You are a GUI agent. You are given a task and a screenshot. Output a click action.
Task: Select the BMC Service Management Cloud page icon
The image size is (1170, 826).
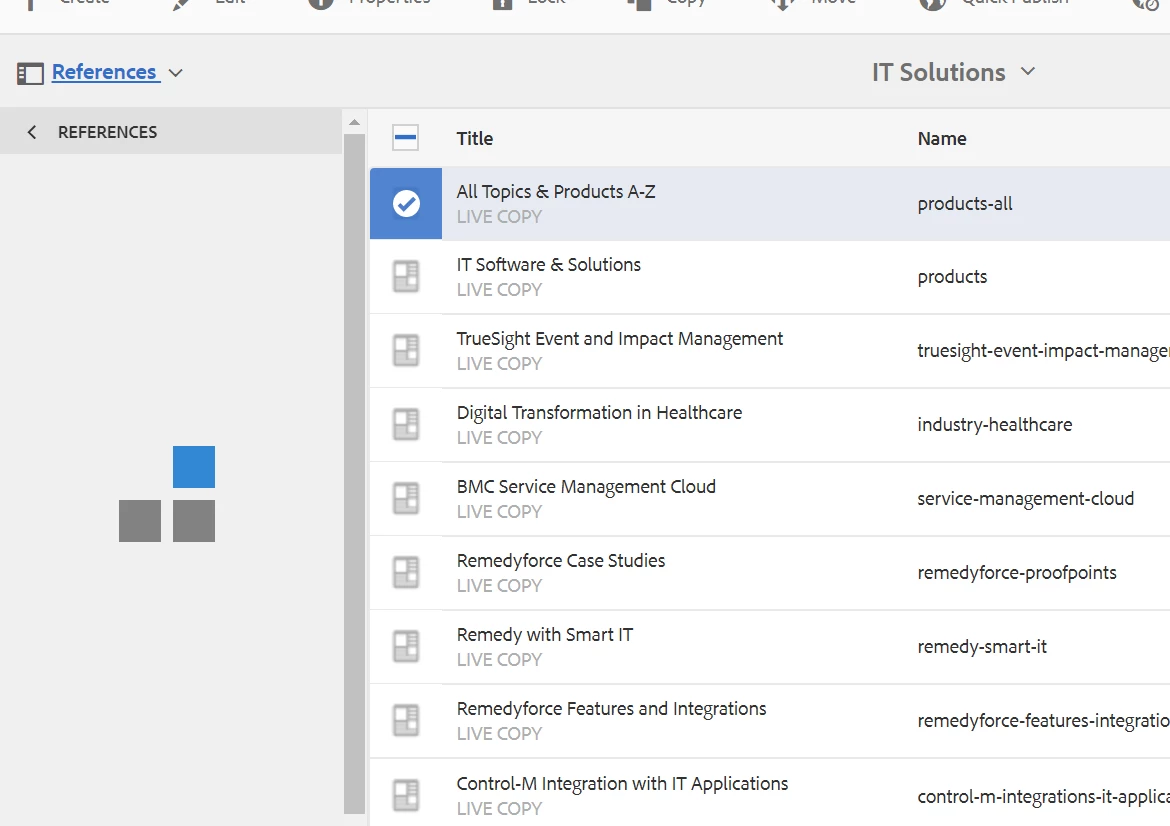click(x=405, y=499)
